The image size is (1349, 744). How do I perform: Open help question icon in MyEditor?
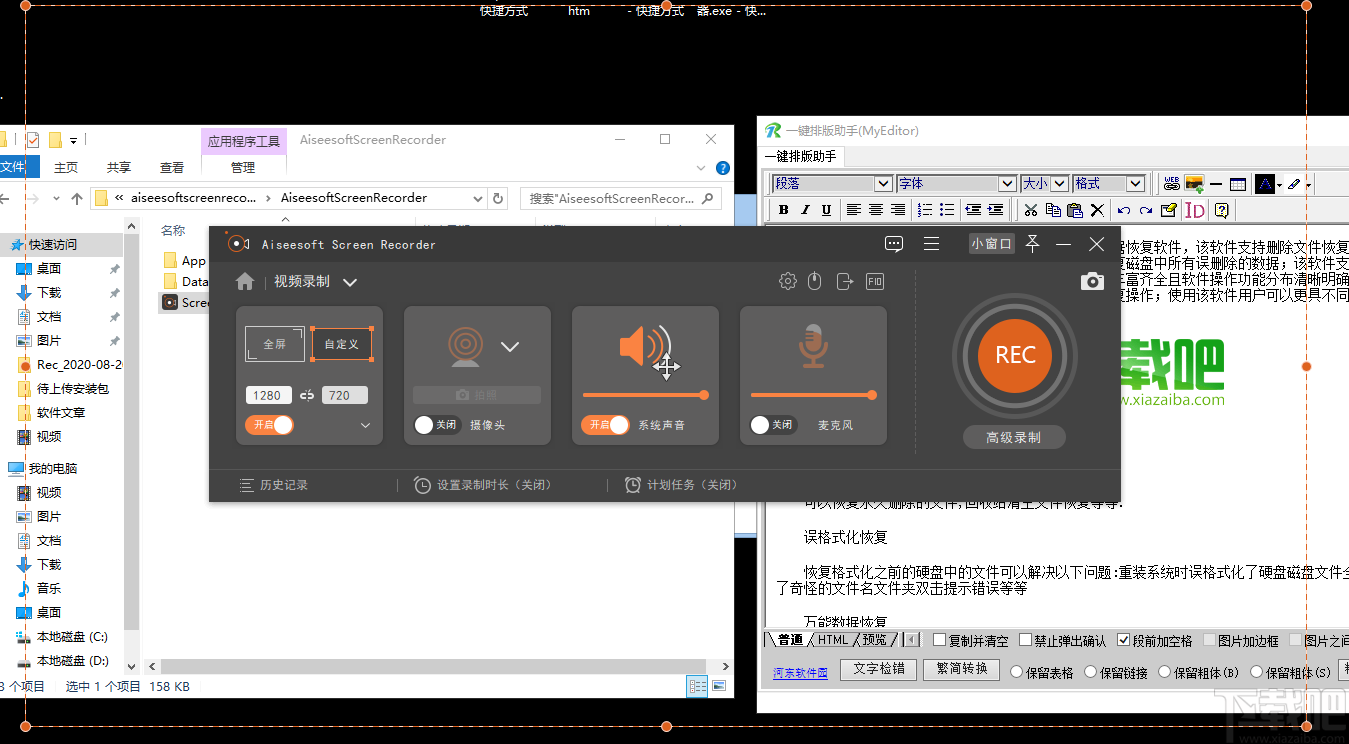coord(1221,210)
